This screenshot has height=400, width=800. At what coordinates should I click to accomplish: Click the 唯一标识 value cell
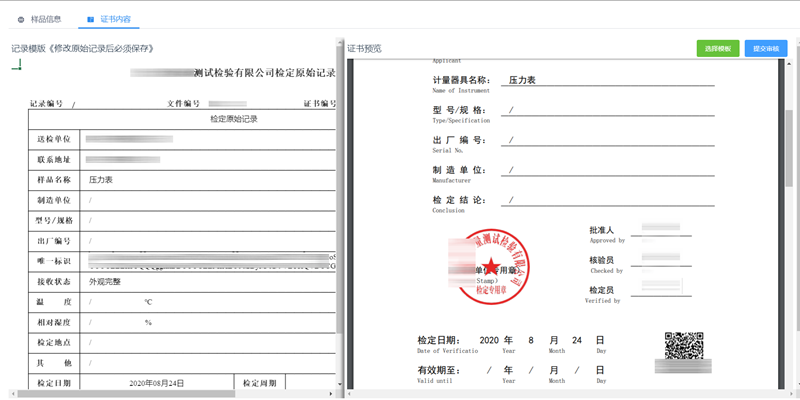208,262
